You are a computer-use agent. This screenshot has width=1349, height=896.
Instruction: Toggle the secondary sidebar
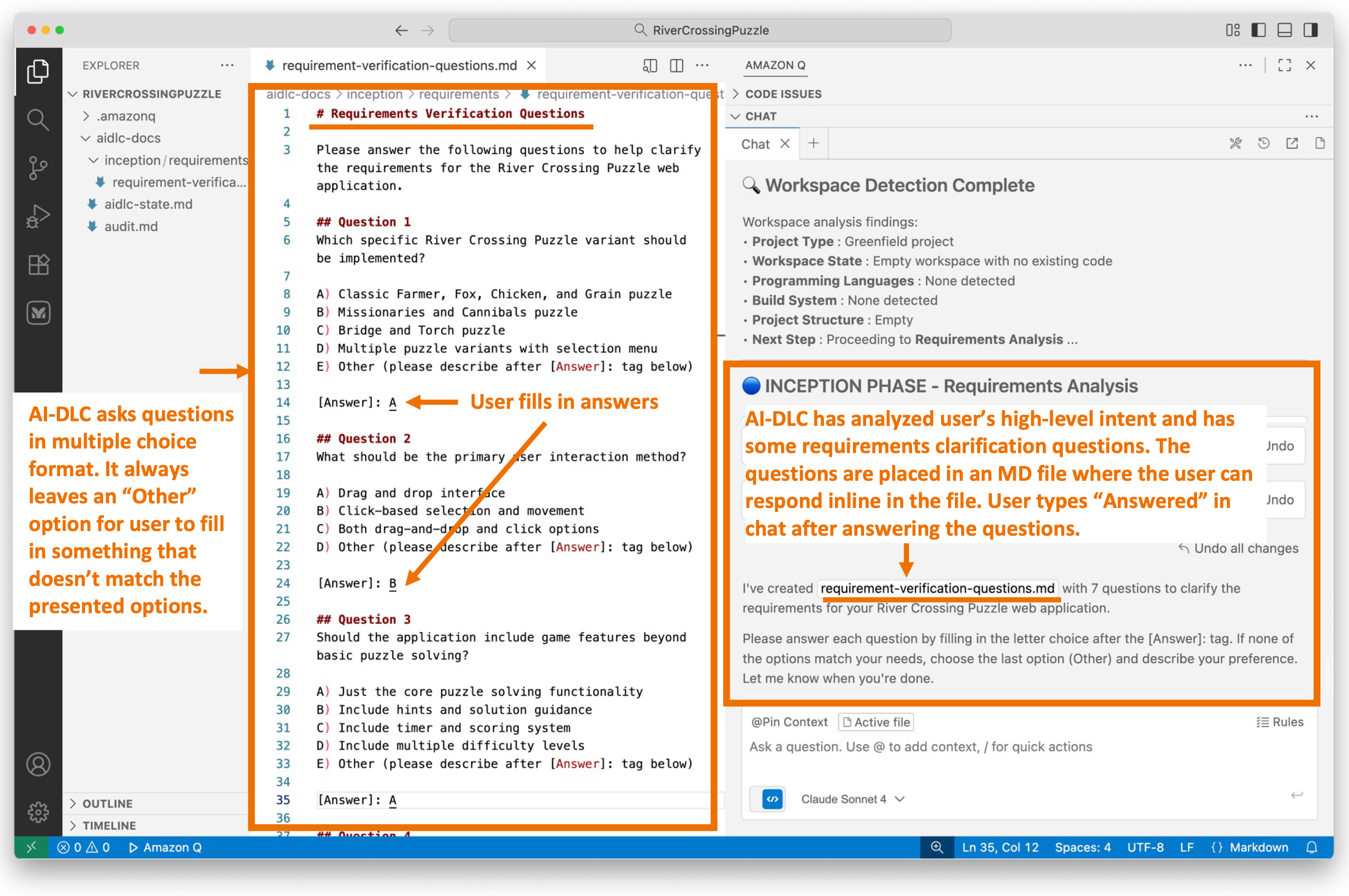[1311, 30]
